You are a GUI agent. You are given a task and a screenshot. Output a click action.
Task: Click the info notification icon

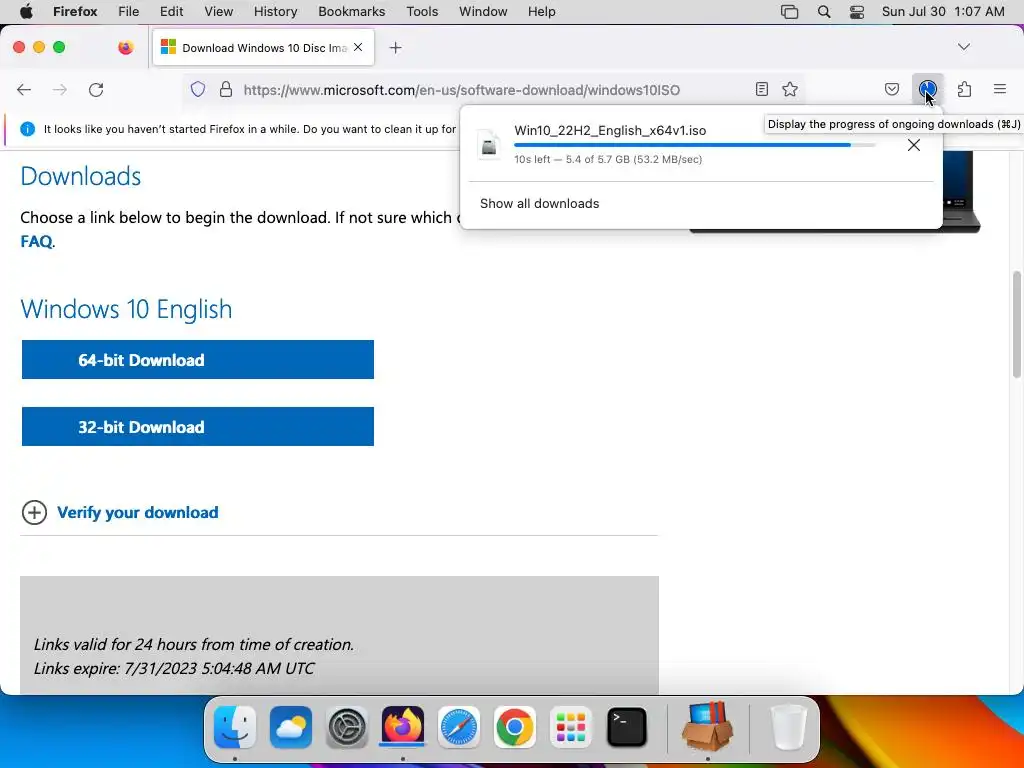(x=27, y=129)
